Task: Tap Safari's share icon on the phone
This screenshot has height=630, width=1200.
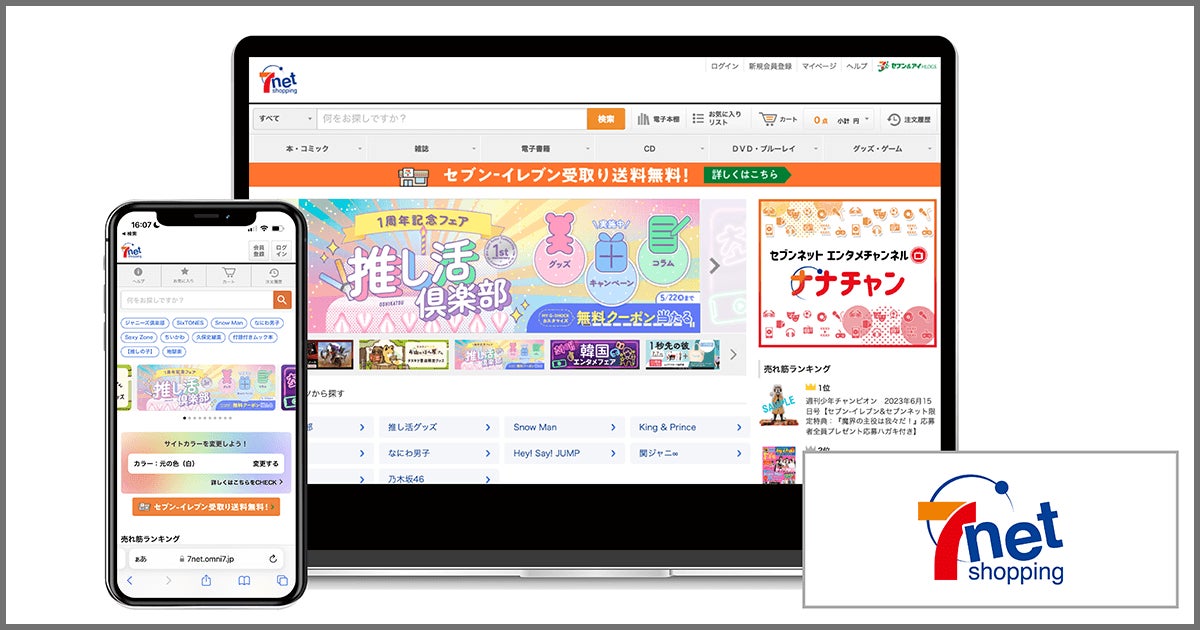Action: [206, 580]
